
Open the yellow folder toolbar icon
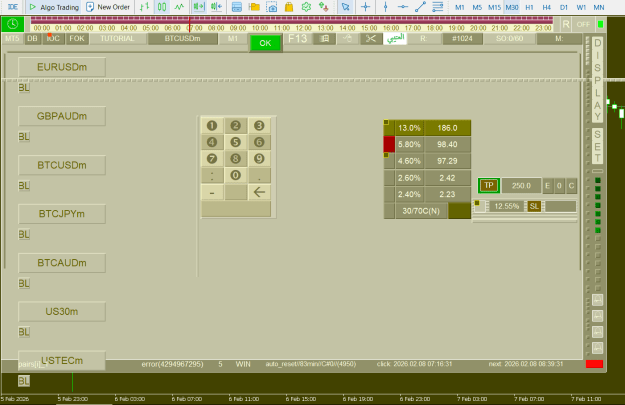254,7
